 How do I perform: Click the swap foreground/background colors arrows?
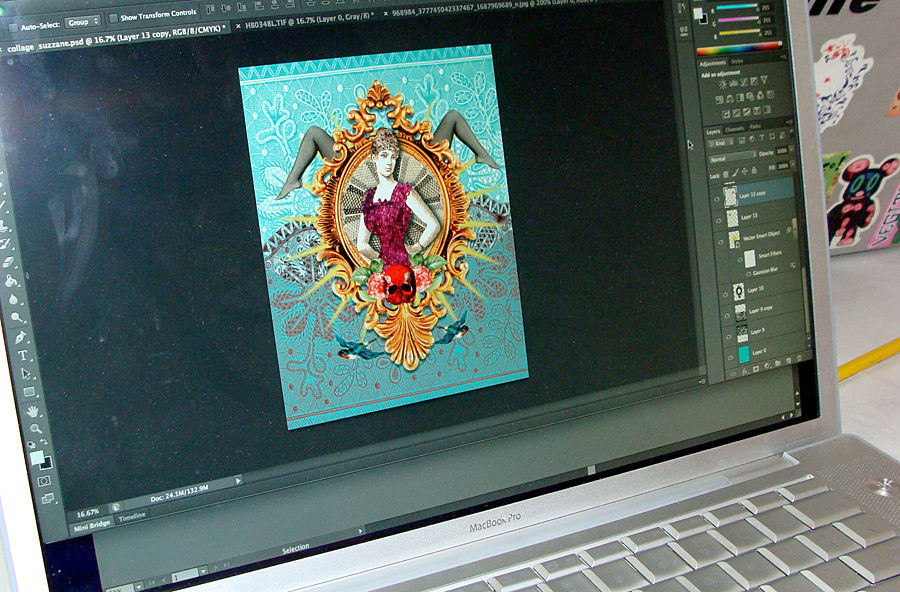click(x=44, y=442)
